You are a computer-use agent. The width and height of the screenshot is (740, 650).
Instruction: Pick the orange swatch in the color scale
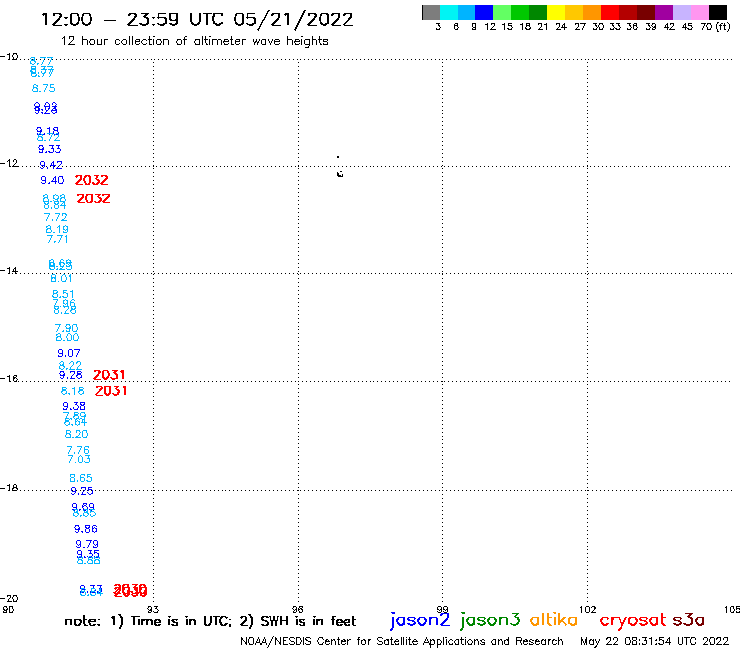click(x=592, y=12)
